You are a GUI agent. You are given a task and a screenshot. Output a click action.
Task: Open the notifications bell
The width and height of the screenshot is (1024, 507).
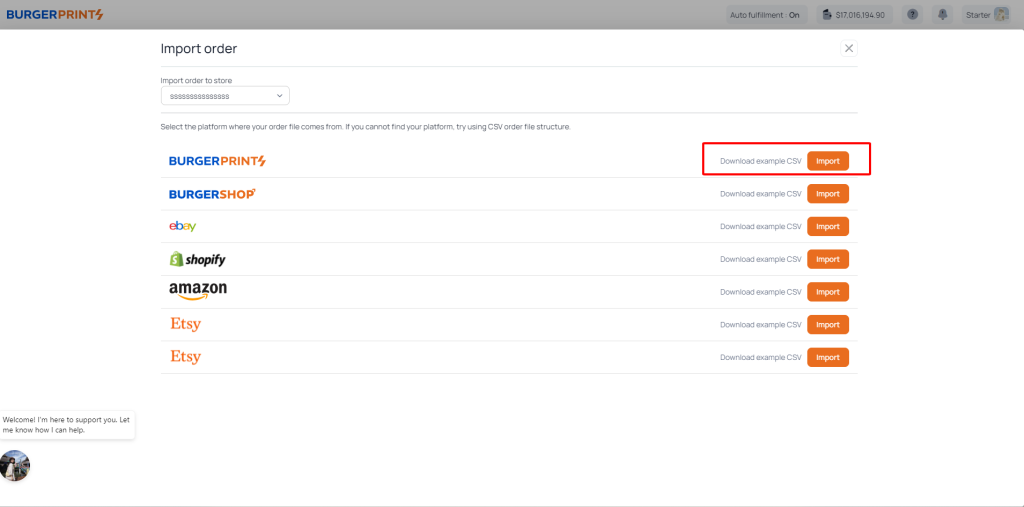click(941, 15)
